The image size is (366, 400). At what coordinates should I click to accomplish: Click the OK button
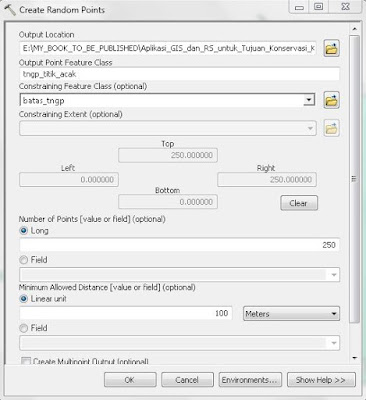point(130,380)
